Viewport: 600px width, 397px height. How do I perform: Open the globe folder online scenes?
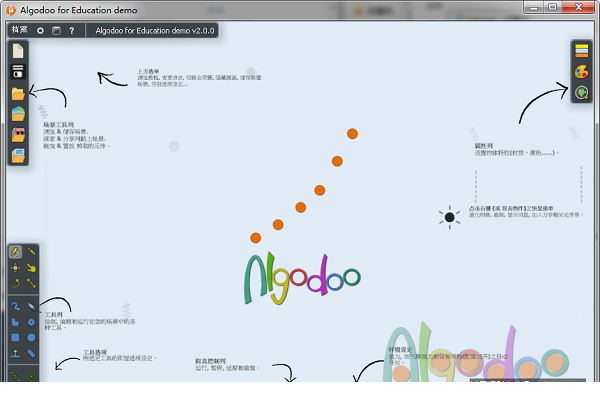(x=18, y=114)
